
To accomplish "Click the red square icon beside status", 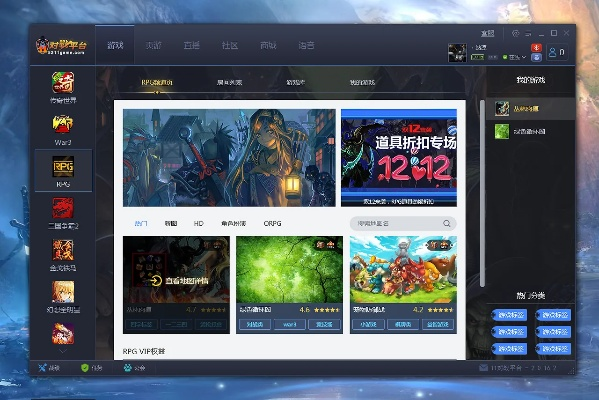I will pyautogui.click(x=536, y=48).
